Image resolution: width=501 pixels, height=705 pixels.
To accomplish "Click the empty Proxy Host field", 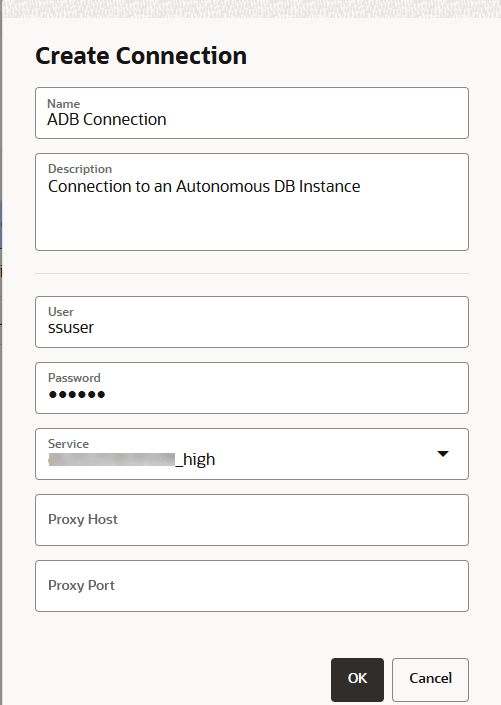I will [252, 520].
